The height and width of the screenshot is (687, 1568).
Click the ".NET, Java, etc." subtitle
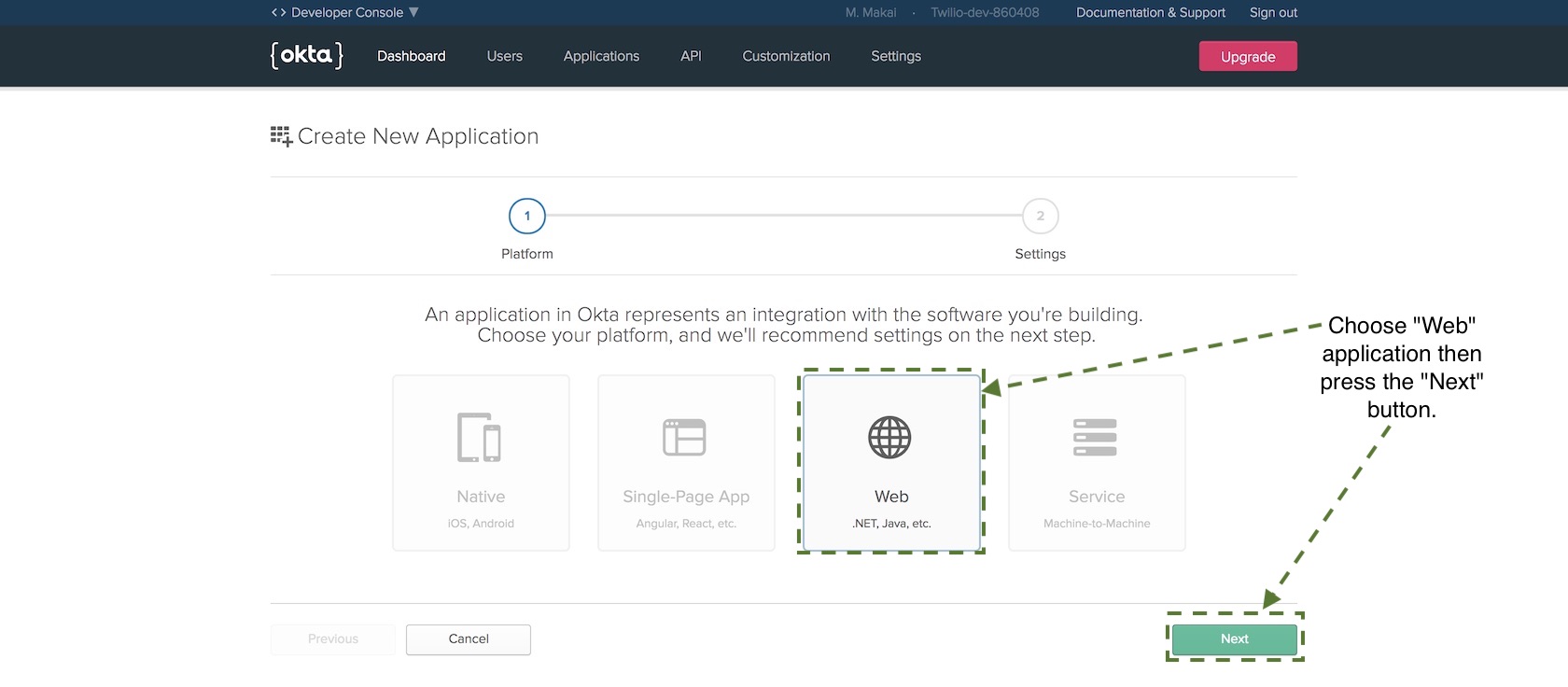[x=891, y=524]
